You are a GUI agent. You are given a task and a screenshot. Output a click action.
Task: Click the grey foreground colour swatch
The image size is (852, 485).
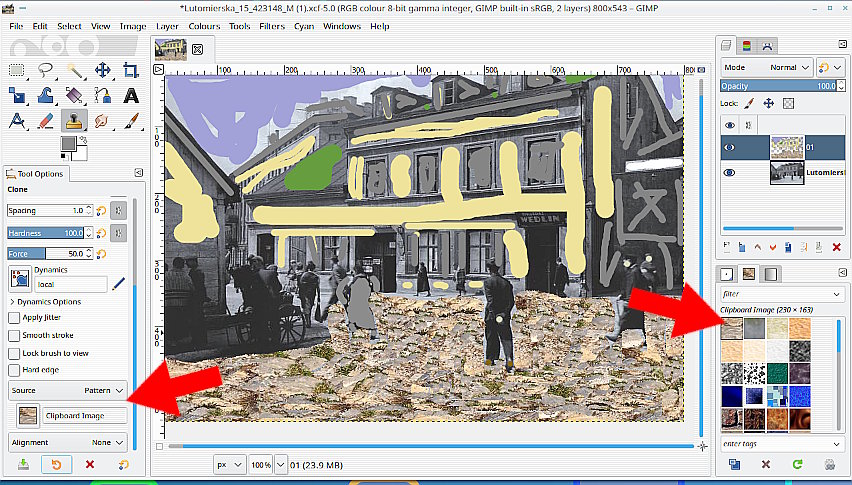tap(68, 144)
